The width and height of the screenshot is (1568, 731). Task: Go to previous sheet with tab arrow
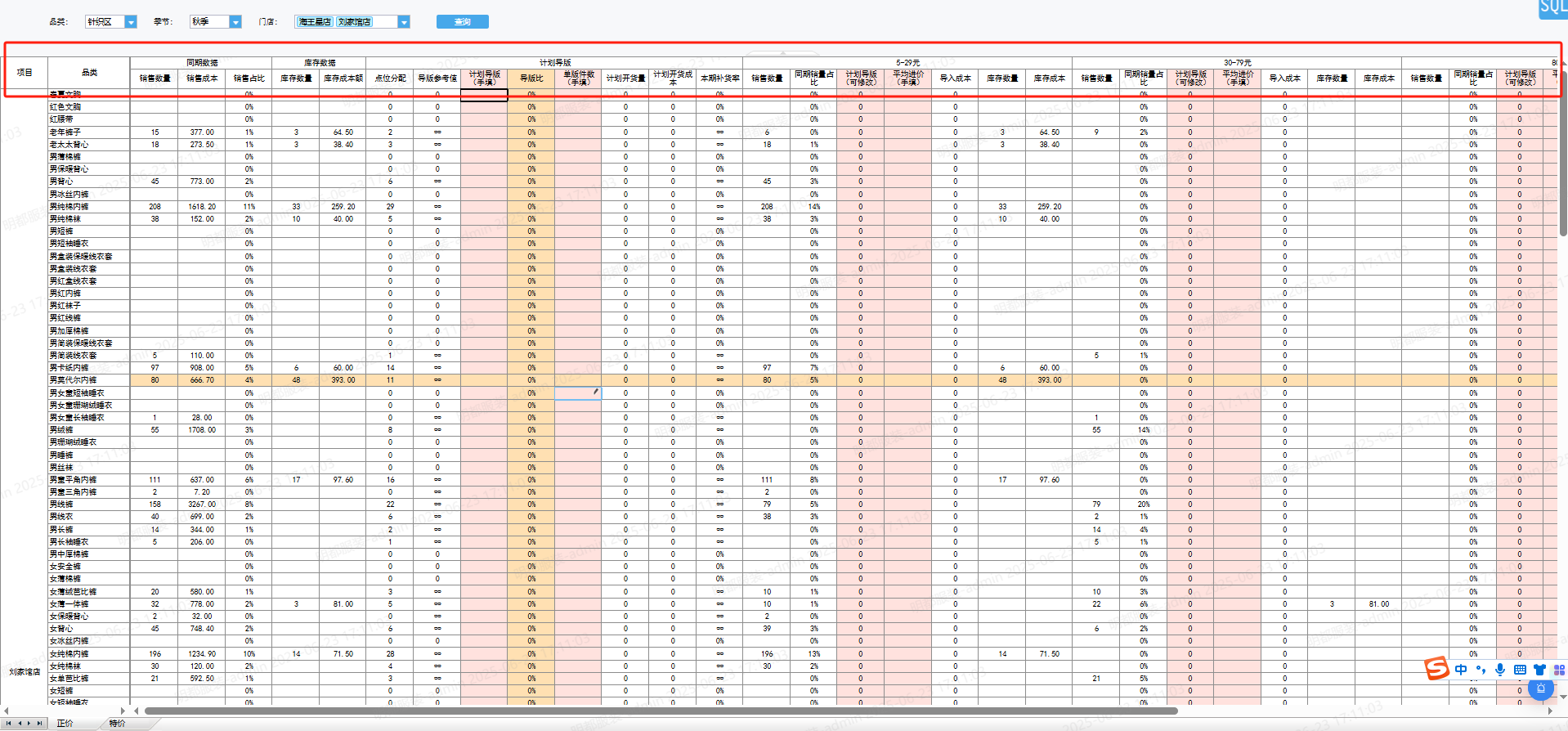tap(19, 723)
